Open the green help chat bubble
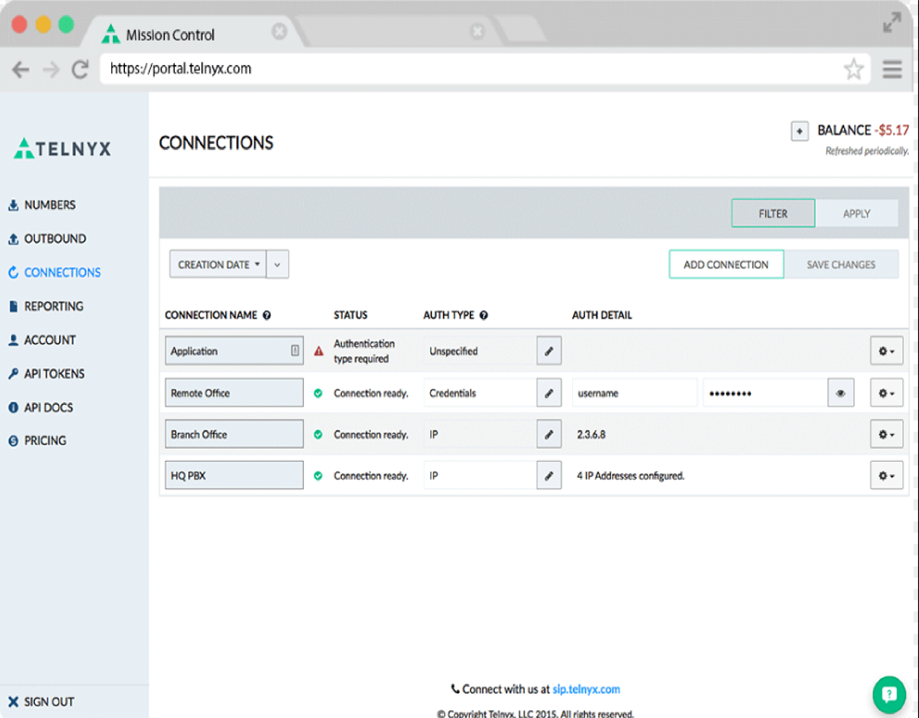Screen dimensions: 919x718 888,693
